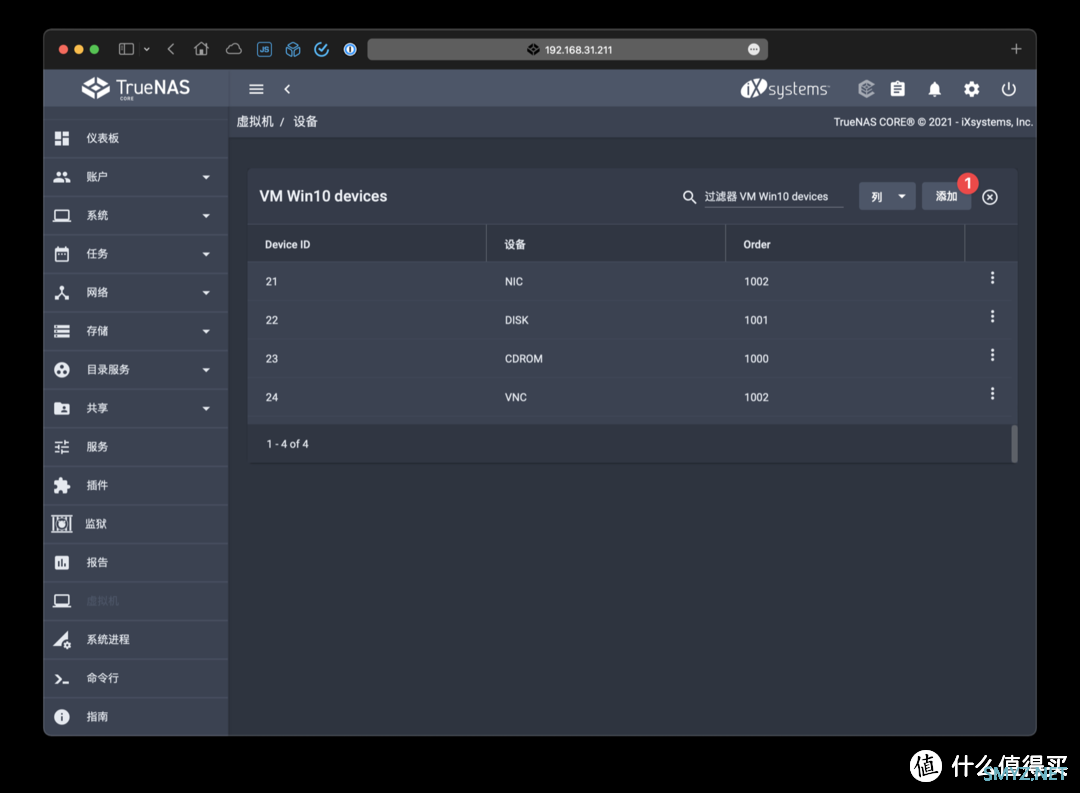This screenshot has width=1080, height=793.
Task: Click the 添加 (Add) button
Action: [x=946, y=197]
